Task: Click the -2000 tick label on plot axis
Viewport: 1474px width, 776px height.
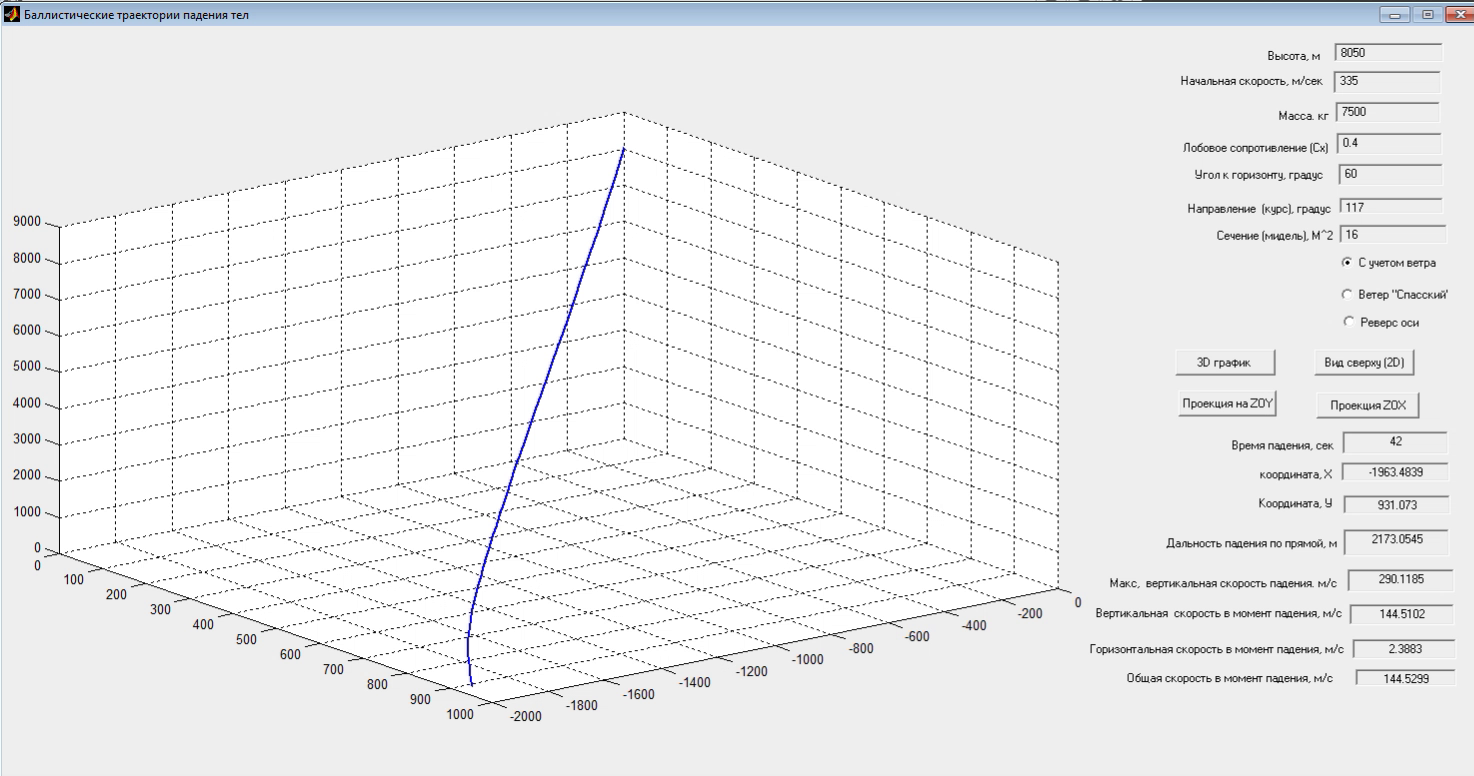Action: [525, 717]
